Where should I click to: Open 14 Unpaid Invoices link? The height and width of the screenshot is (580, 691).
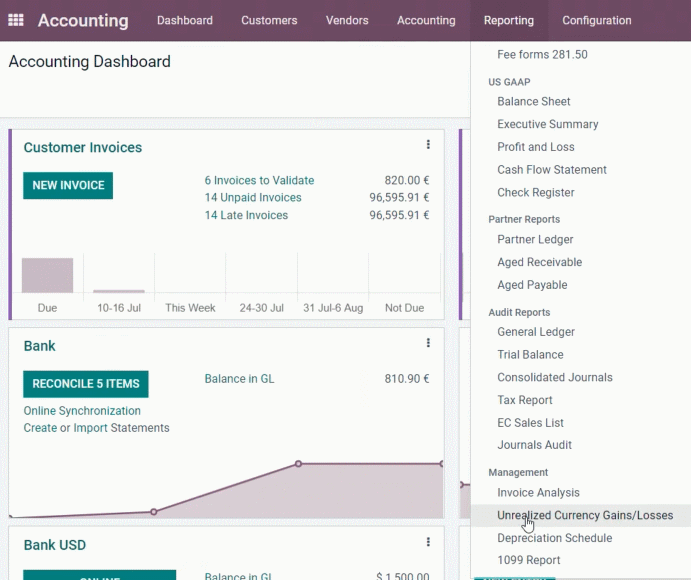[253, 197]
